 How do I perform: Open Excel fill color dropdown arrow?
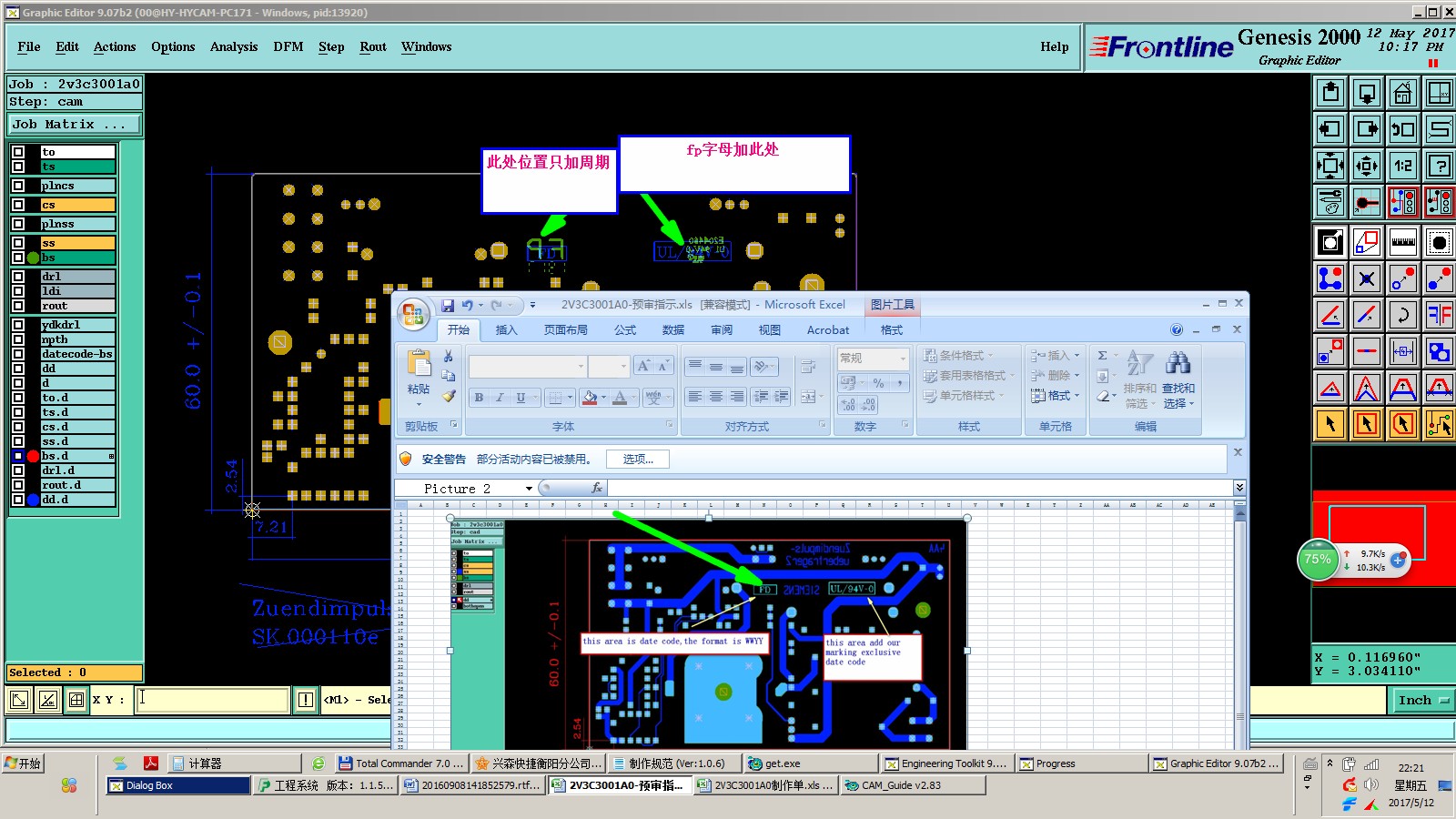point(603,398)
